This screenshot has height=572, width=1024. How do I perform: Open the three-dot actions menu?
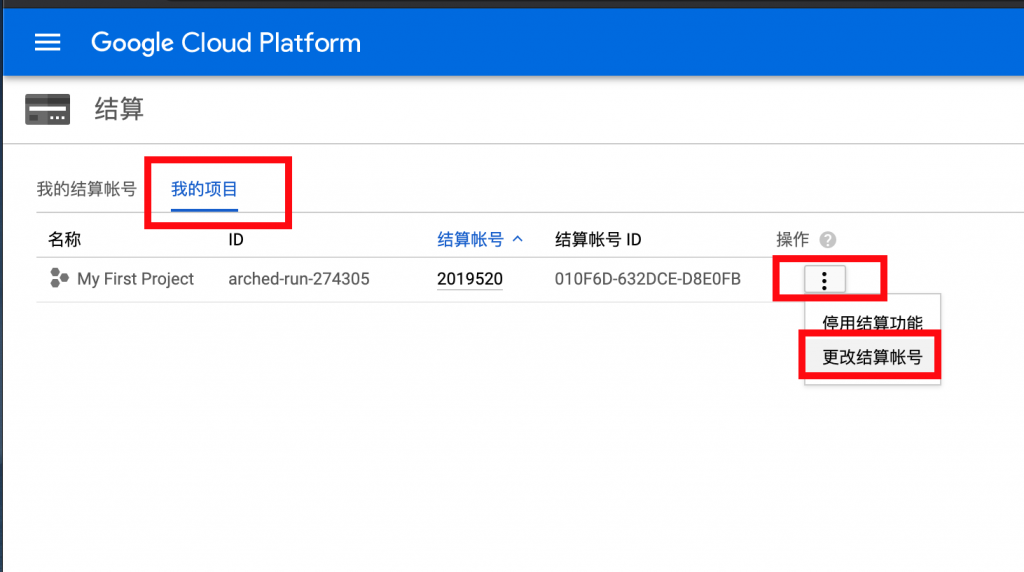point(825,279)
